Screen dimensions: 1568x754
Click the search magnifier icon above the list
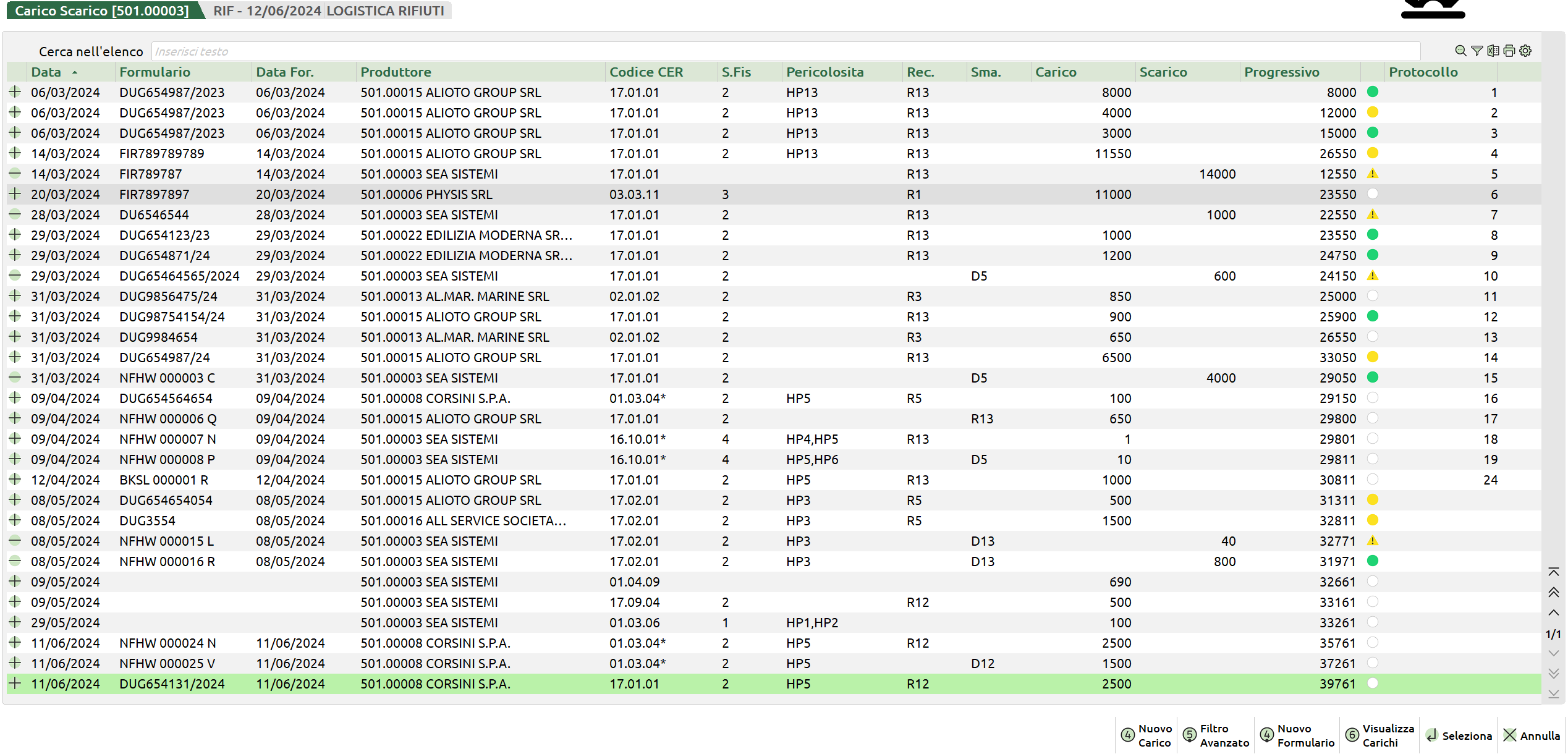1460,51
